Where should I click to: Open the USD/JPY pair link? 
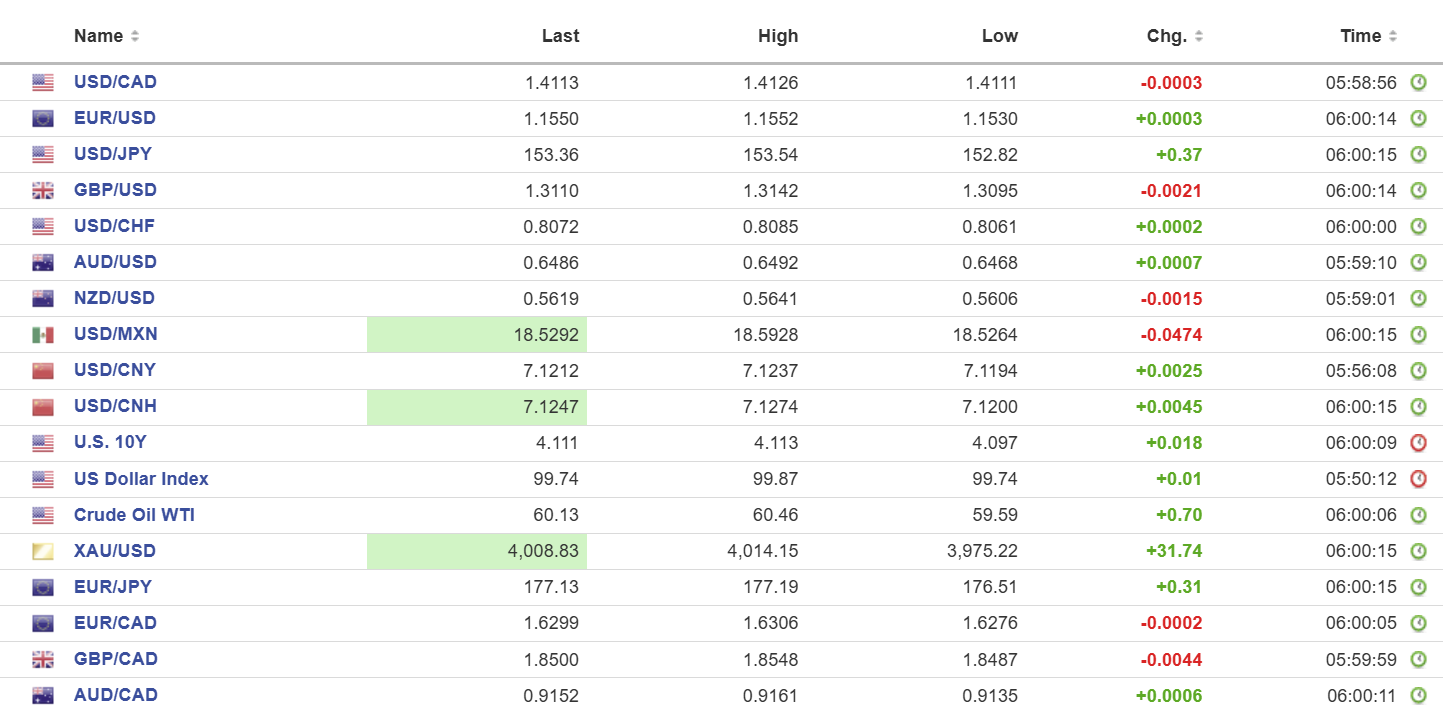pos(113,154)
